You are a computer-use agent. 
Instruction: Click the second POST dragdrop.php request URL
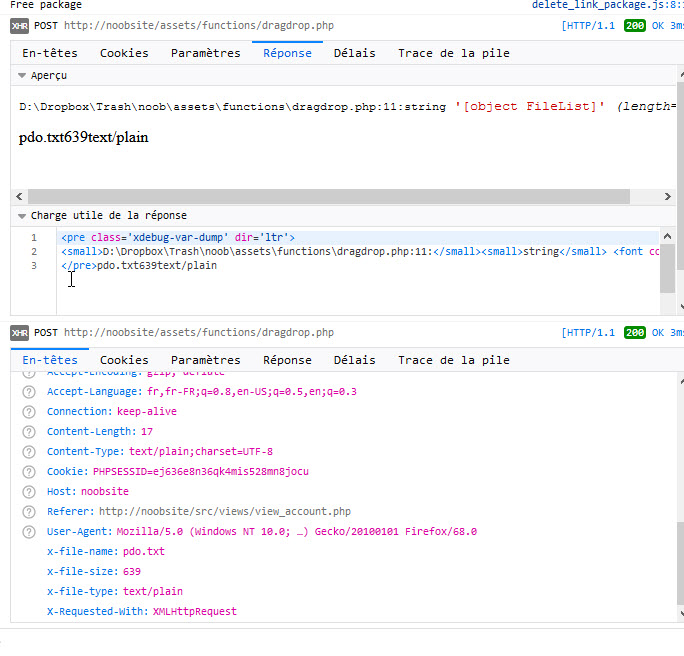(199, 333)
